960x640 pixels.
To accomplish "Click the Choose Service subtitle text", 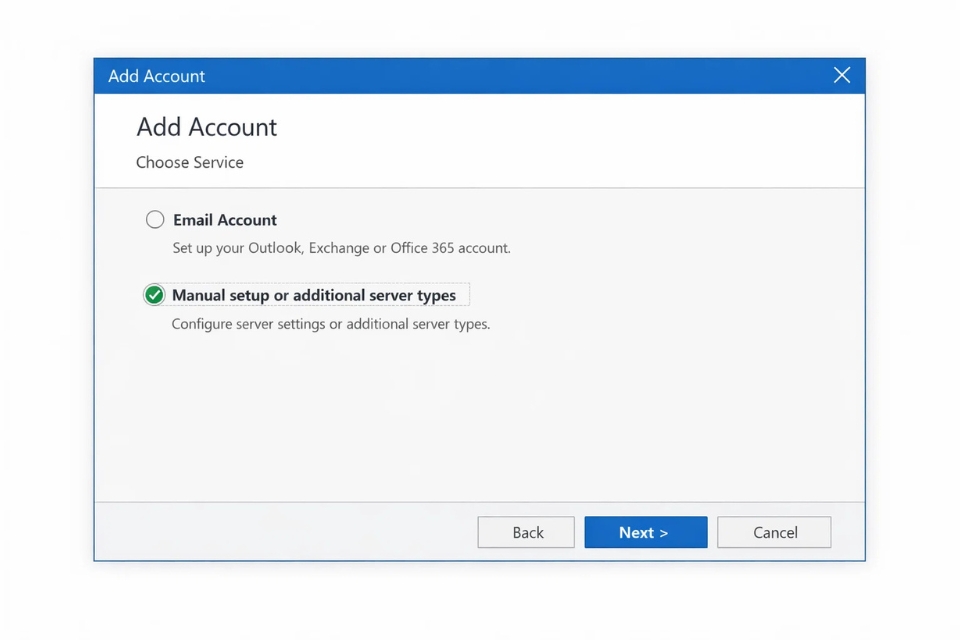I will pyautogui.click(x=190, y=162).
